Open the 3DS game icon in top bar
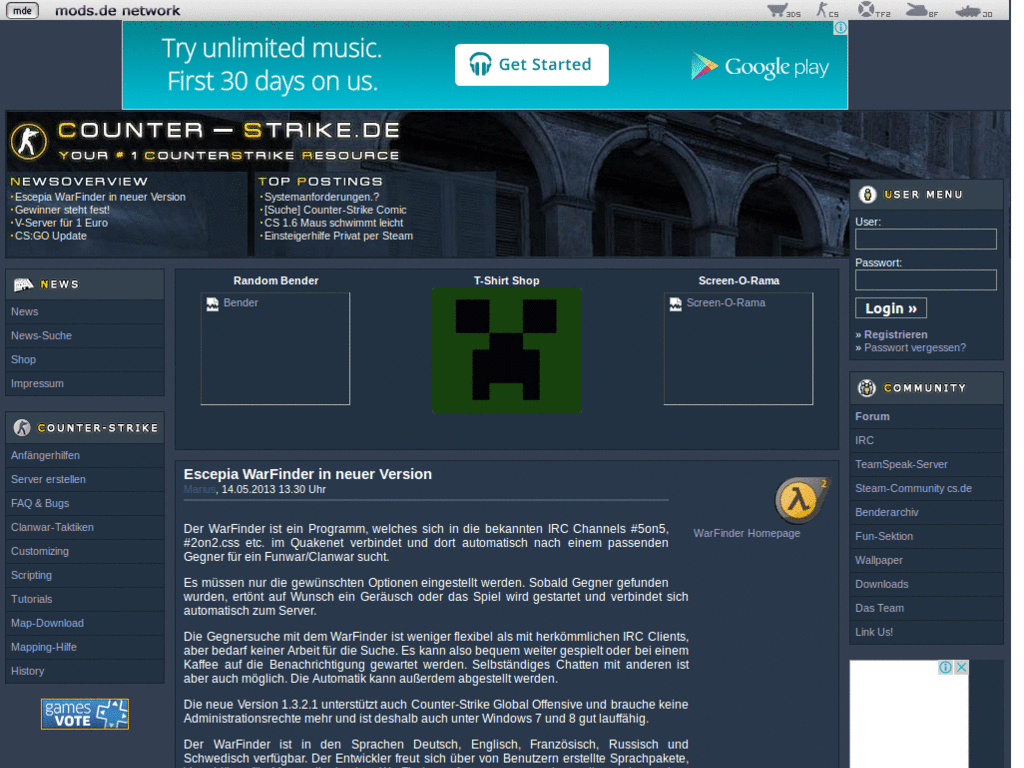This screenshot has height=768, width=1024. coord(784,10)
